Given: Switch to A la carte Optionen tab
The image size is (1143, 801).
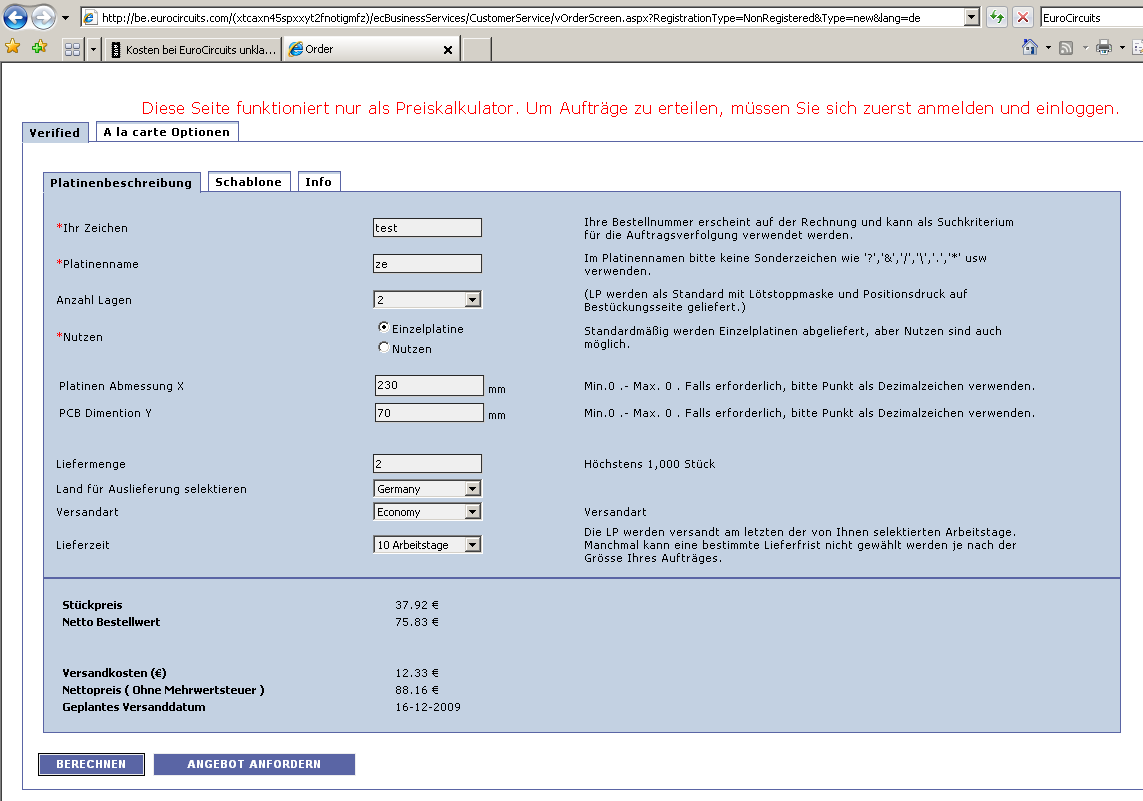Looking at the screenshot, I should [167, 132].
